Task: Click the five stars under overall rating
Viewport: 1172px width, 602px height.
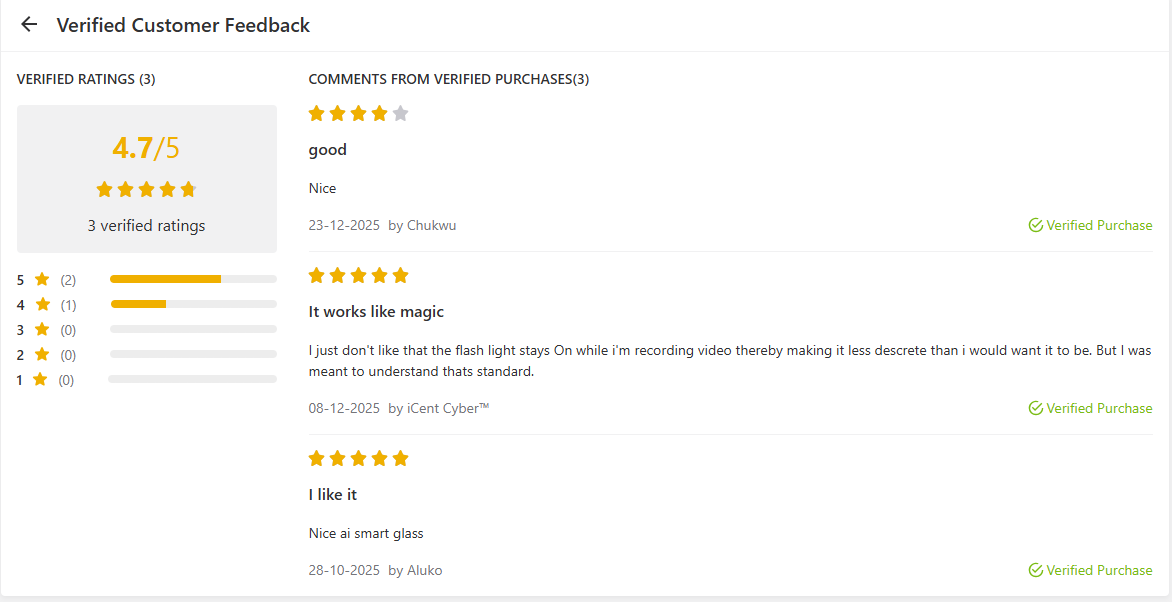Action: pos(146,190)
